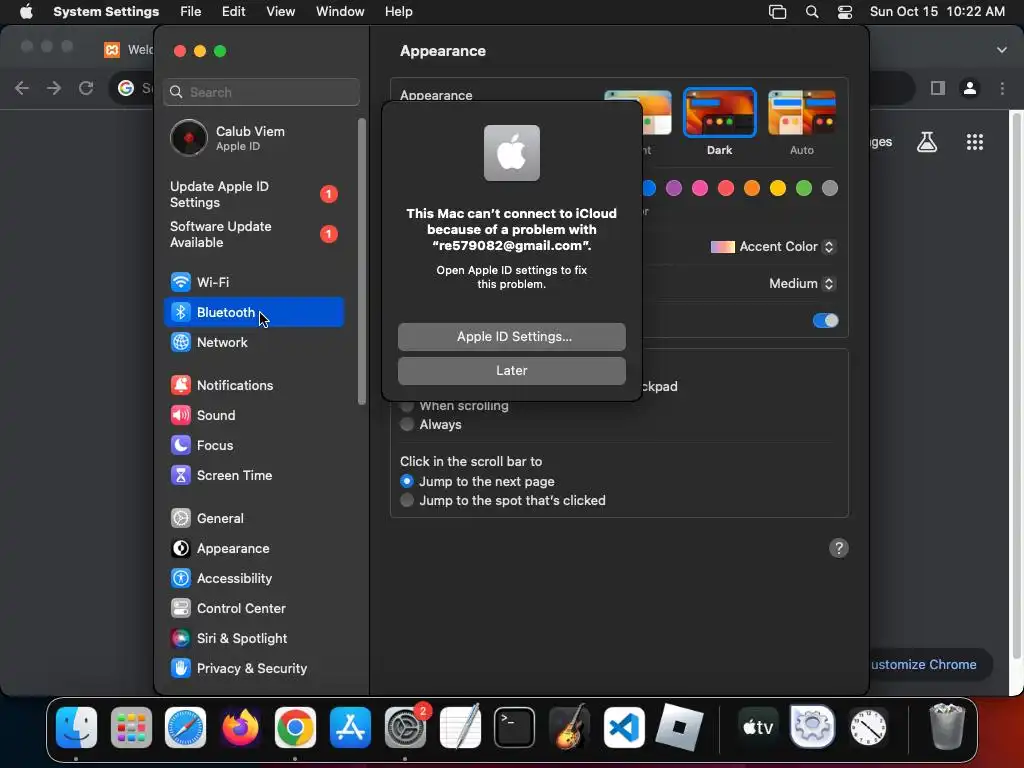
Task: Open Calub Viem Apple ID profile
Action: click(x=253, y=138)
